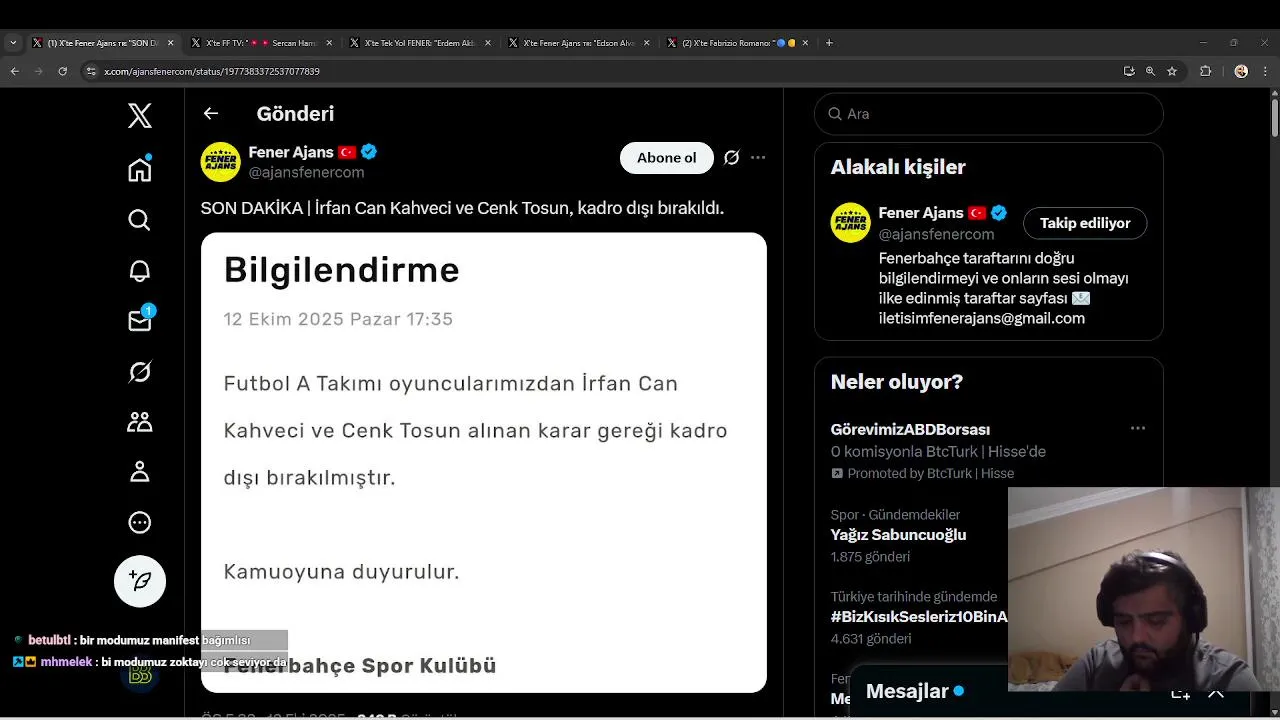The height and width of the screenshot is (720, 1280).
Task: Open the Bilgilendirme announcement image
Action: pyautogui.click(x=484, y=463)
